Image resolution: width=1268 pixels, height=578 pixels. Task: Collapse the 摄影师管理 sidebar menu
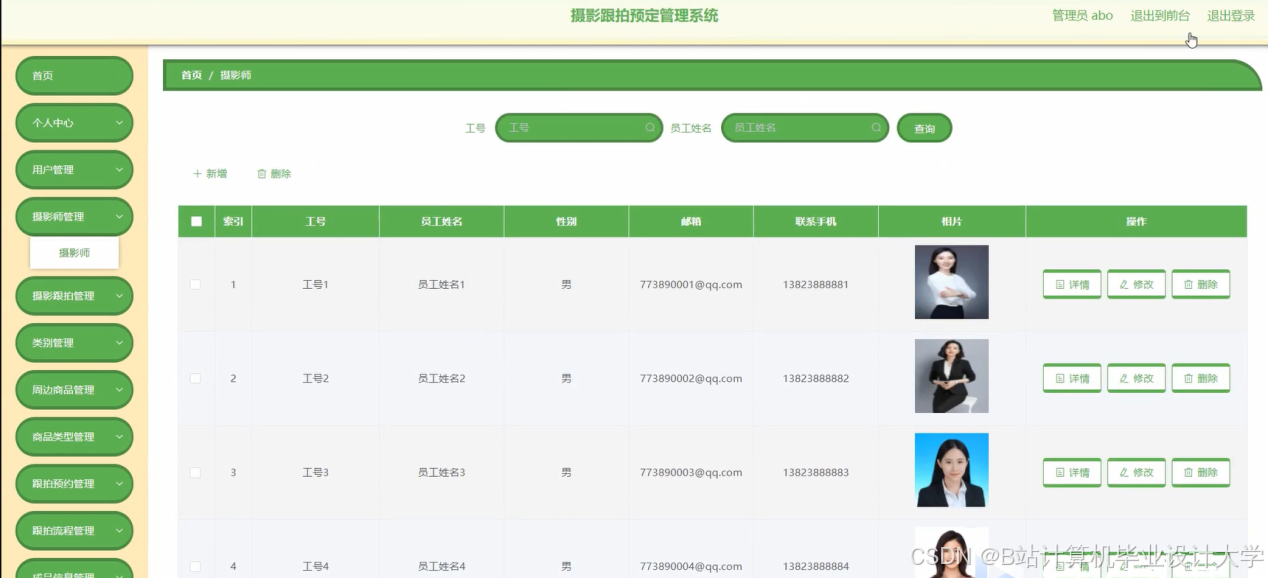(x=75, y=217)
